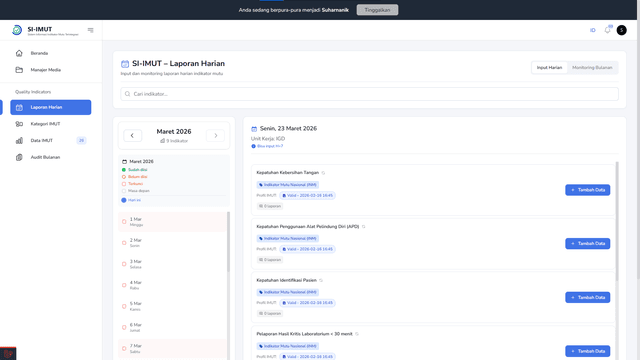Focus the Cari indikator search field
The height and width of the screenshot is (360, 640).
(x=369, y=94)
